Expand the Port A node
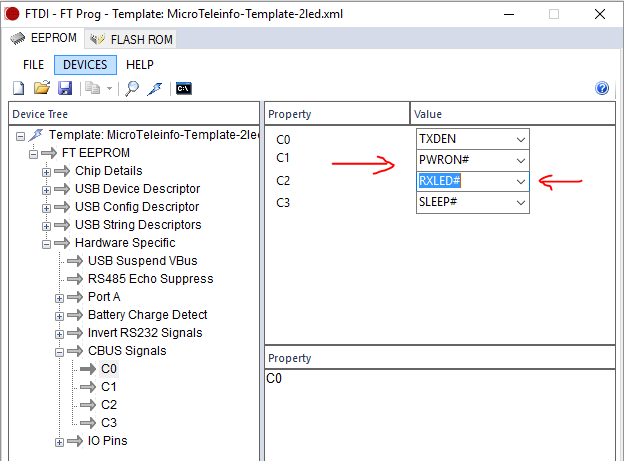The width and height of the screenshot is (624, 461). (59, 298)
